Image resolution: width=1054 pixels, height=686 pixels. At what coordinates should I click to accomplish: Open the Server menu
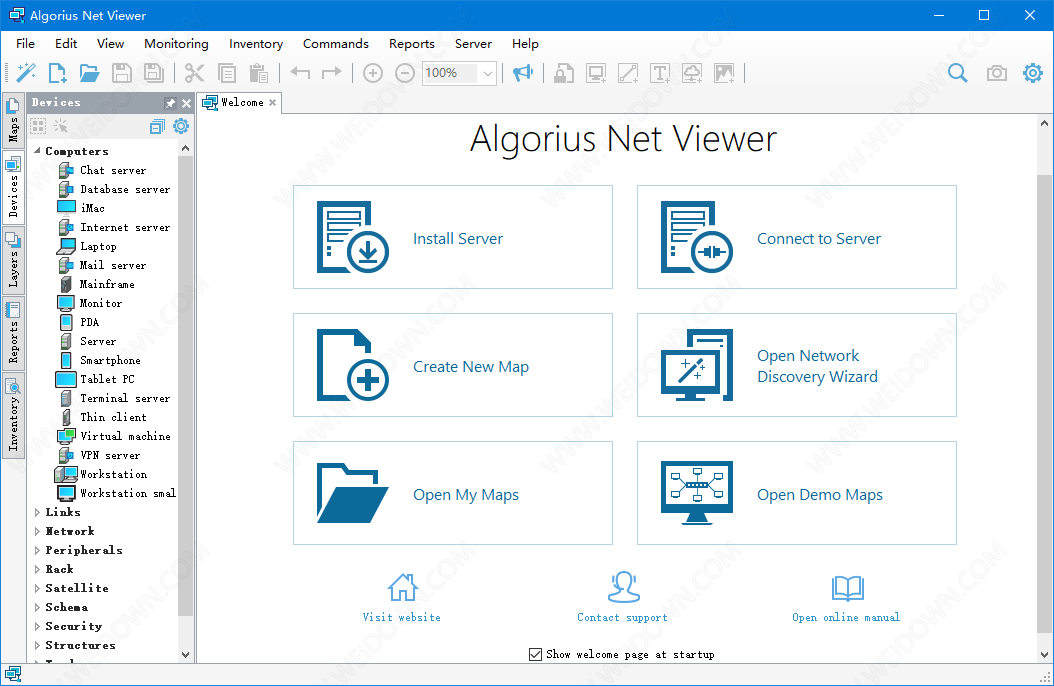(473, 44)
